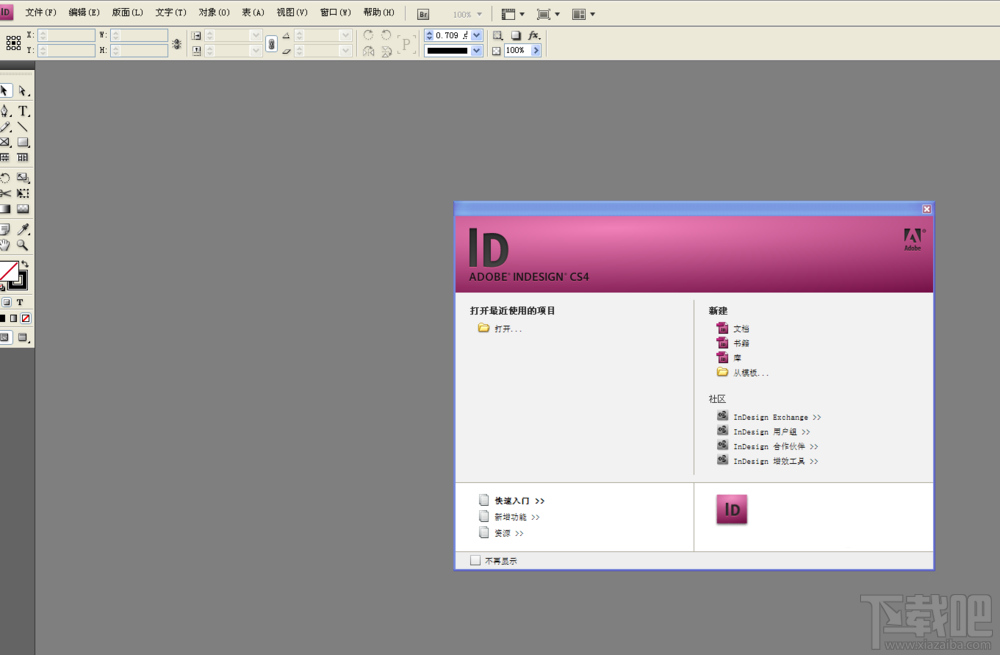Open the stroke weight dropdown showing 0.709

[476, 35]
